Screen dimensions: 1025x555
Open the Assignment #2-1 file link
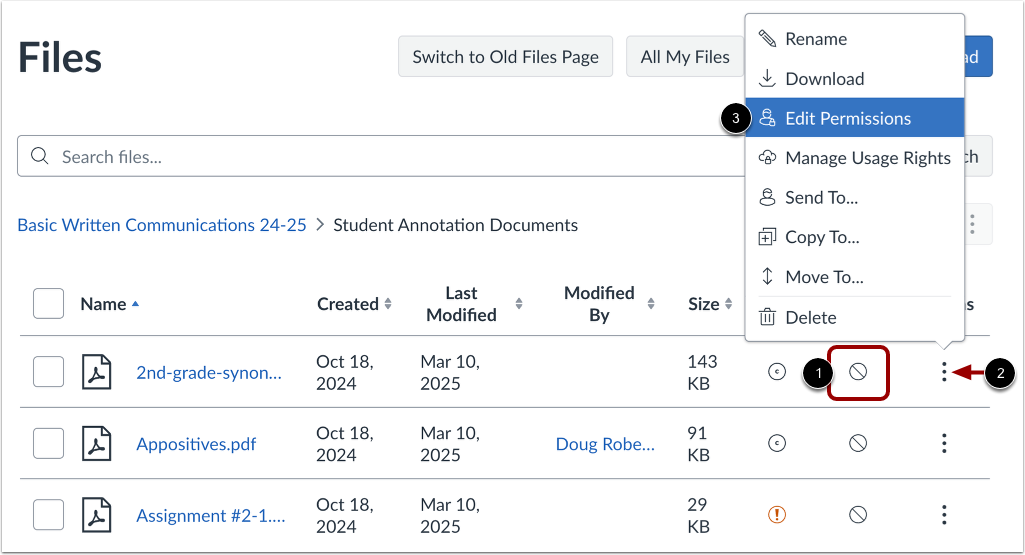click(210, 515)
